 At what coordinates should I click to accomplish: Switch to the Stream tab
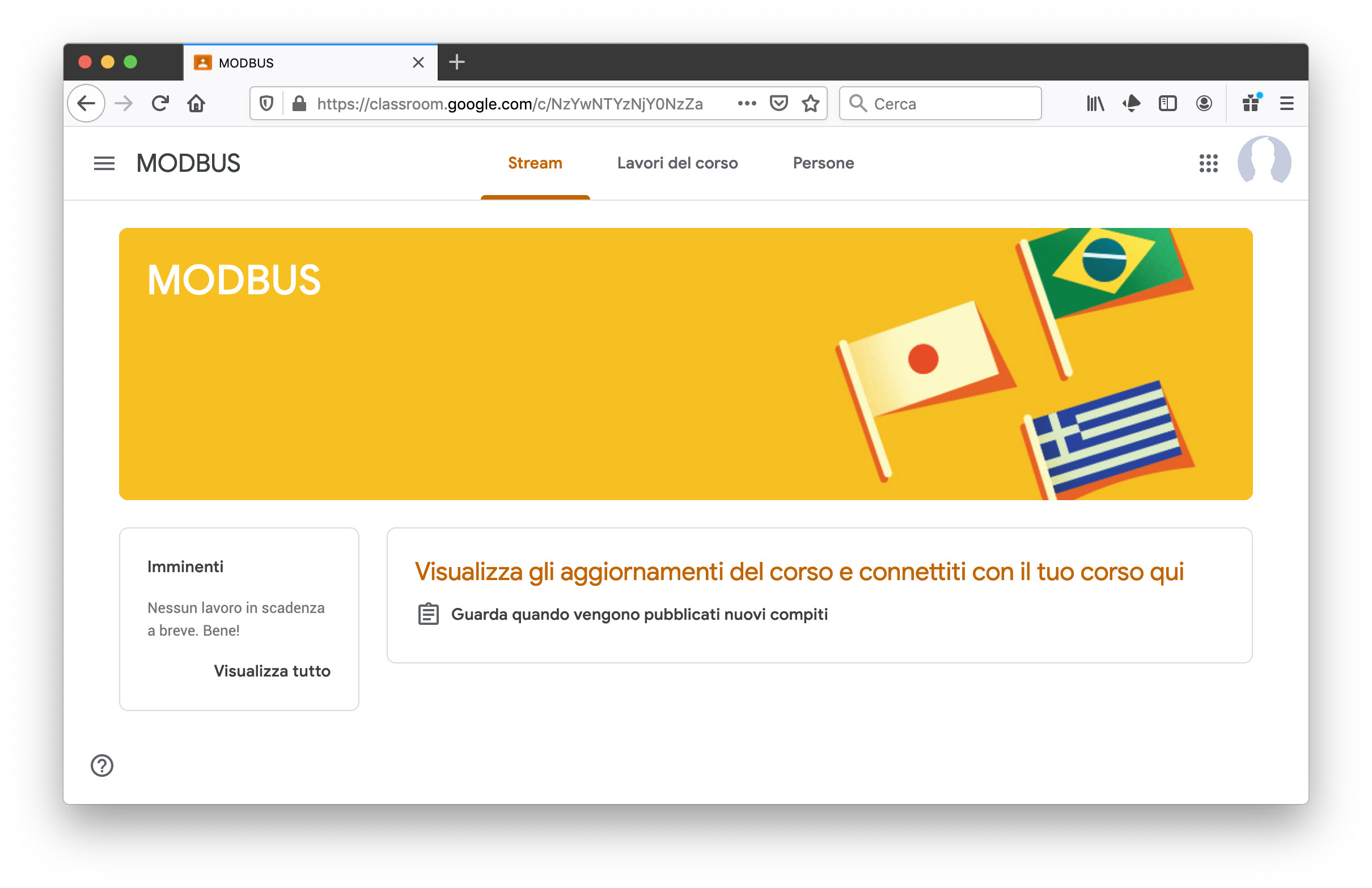click(535, 163)
